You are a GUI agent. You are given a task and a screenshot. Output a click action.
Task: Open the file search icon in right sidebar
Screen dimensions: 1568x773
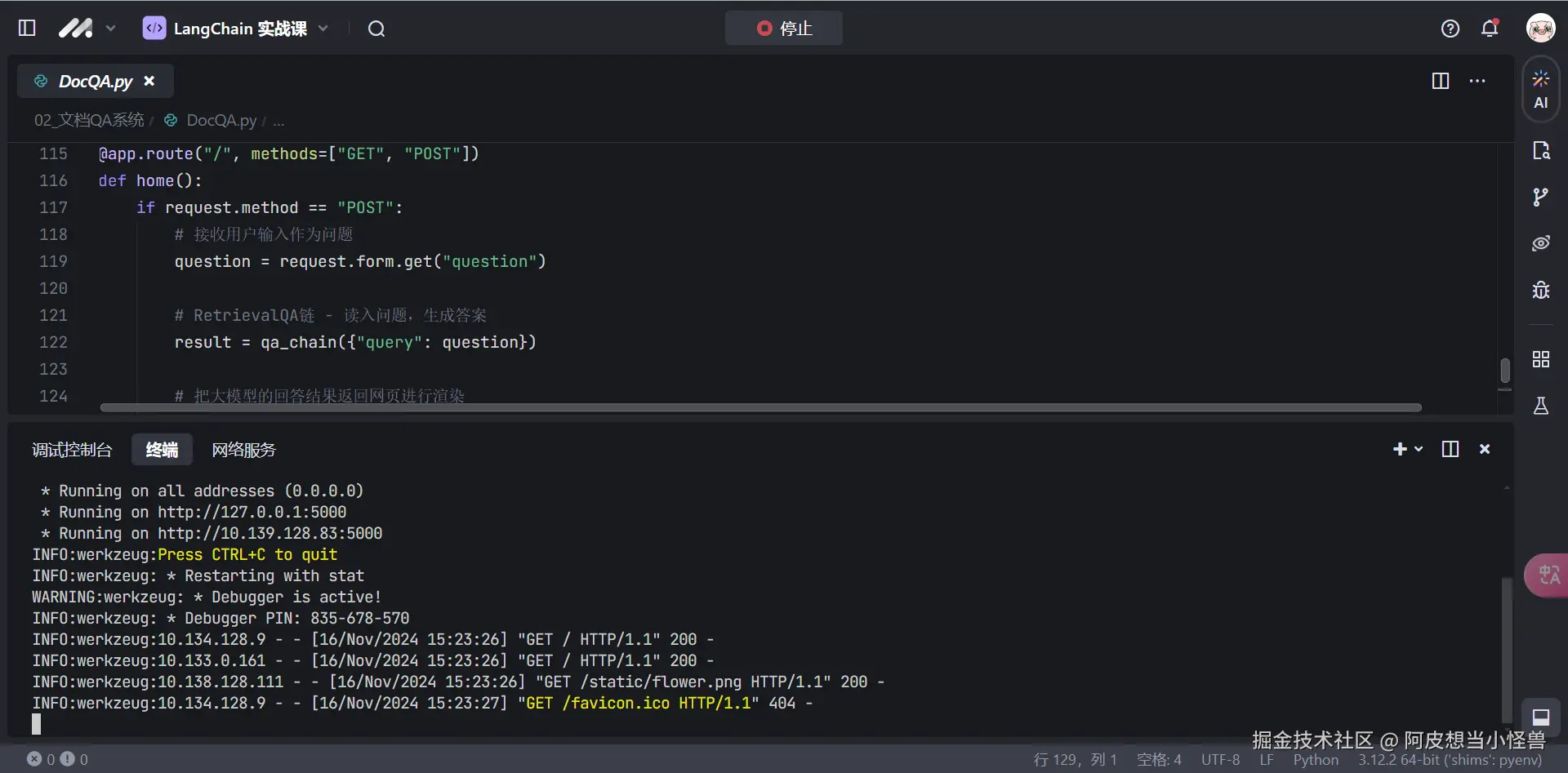pyautogui.click(x=1540, y=150)
